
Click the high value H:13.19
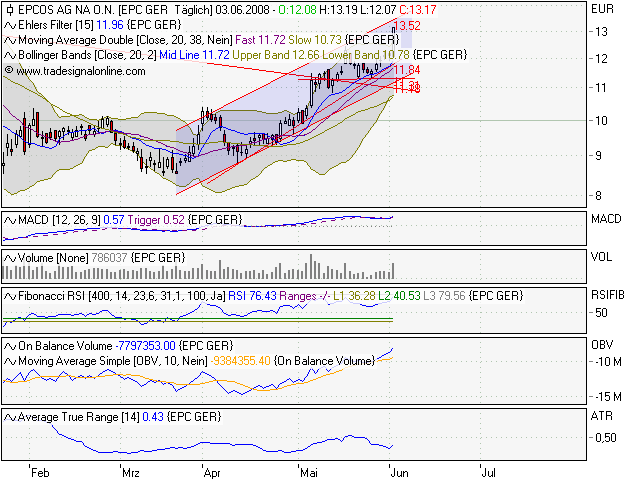(x=338, y=10)
